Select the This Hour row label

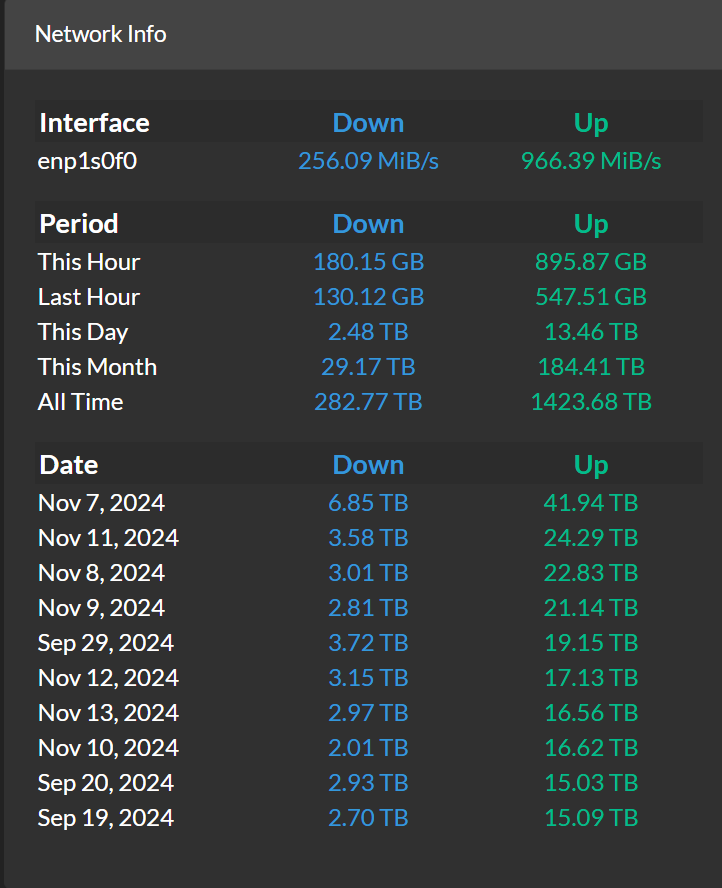click(89, 262)
